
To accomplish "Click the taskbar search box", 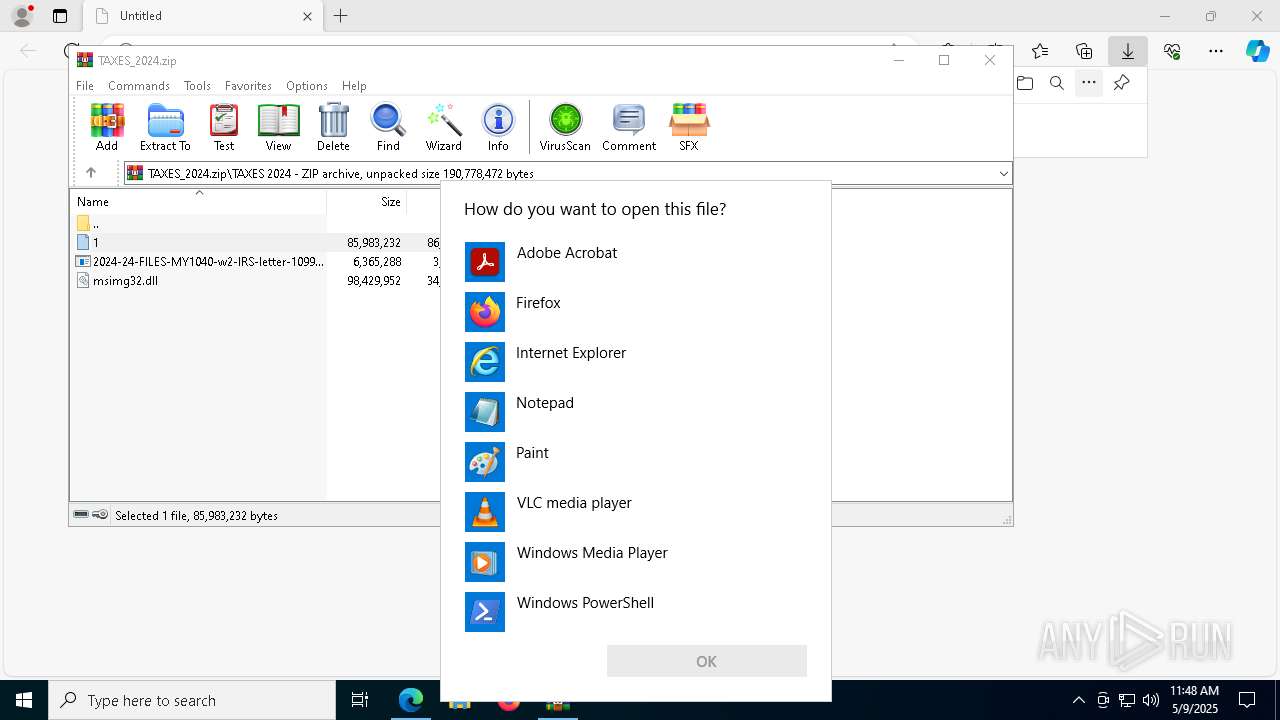I will (192, 700).
